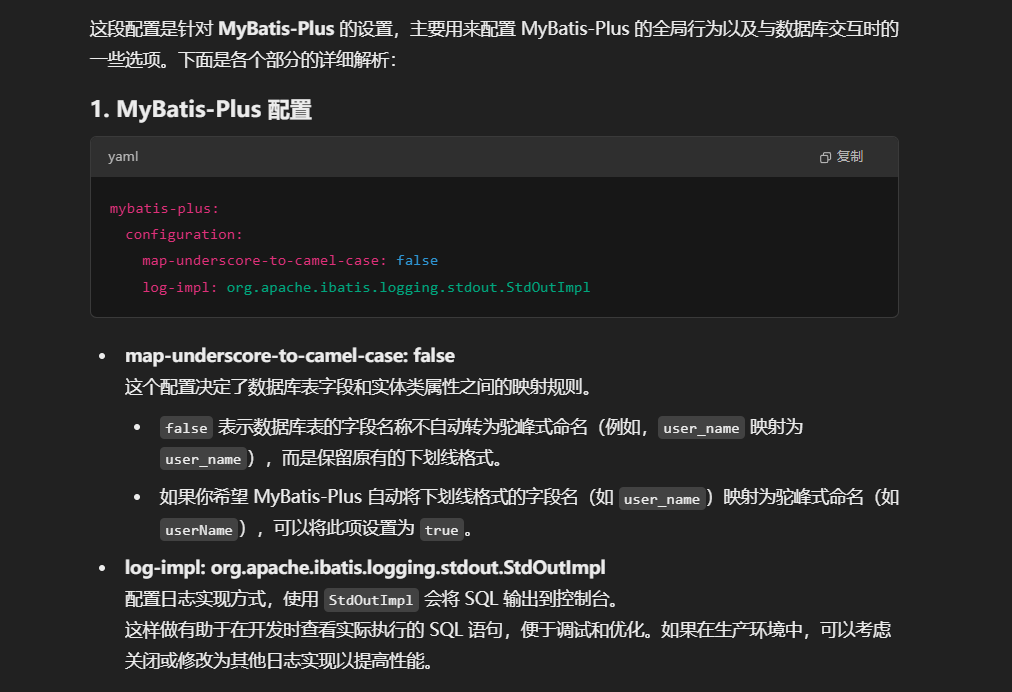The width and height of the screenshot is (1012, 692).
Task: Click the text '而是保留原有的下划线格式'
Action: point(387,458)
